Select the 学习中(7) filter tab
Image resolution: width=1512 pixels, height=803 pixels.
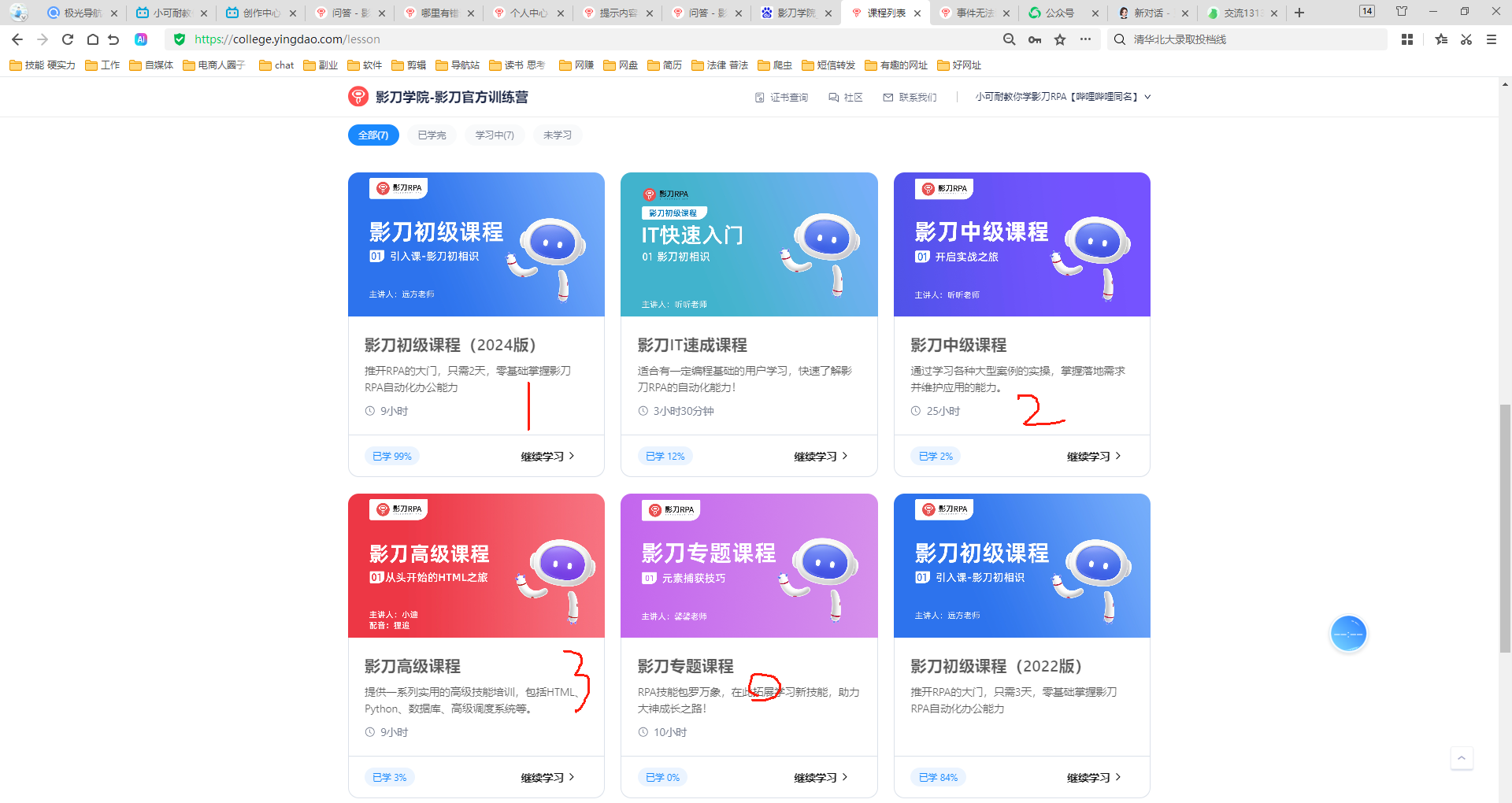tap(495, 135)
